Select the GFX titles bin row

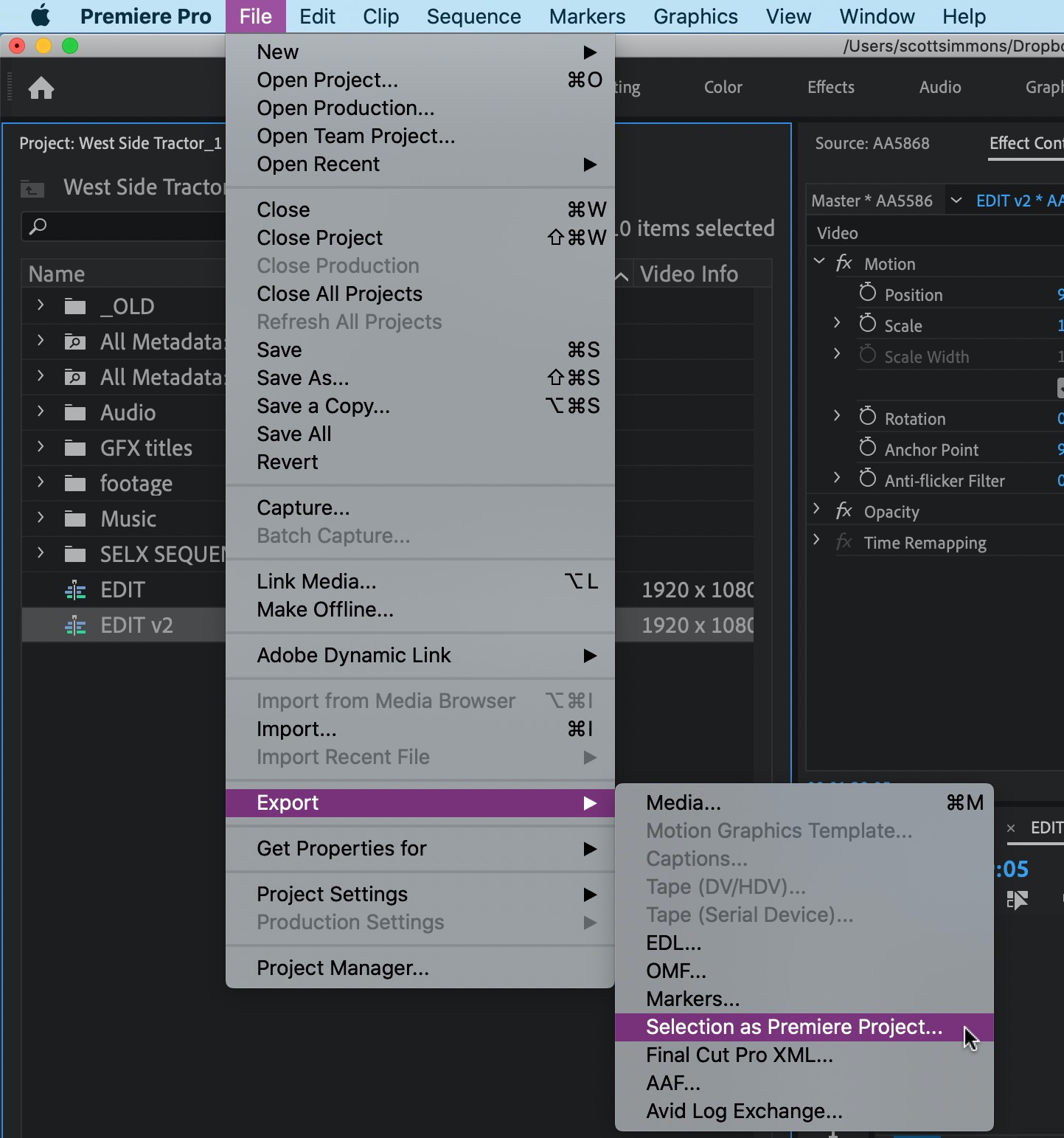[x=124, y=448]
